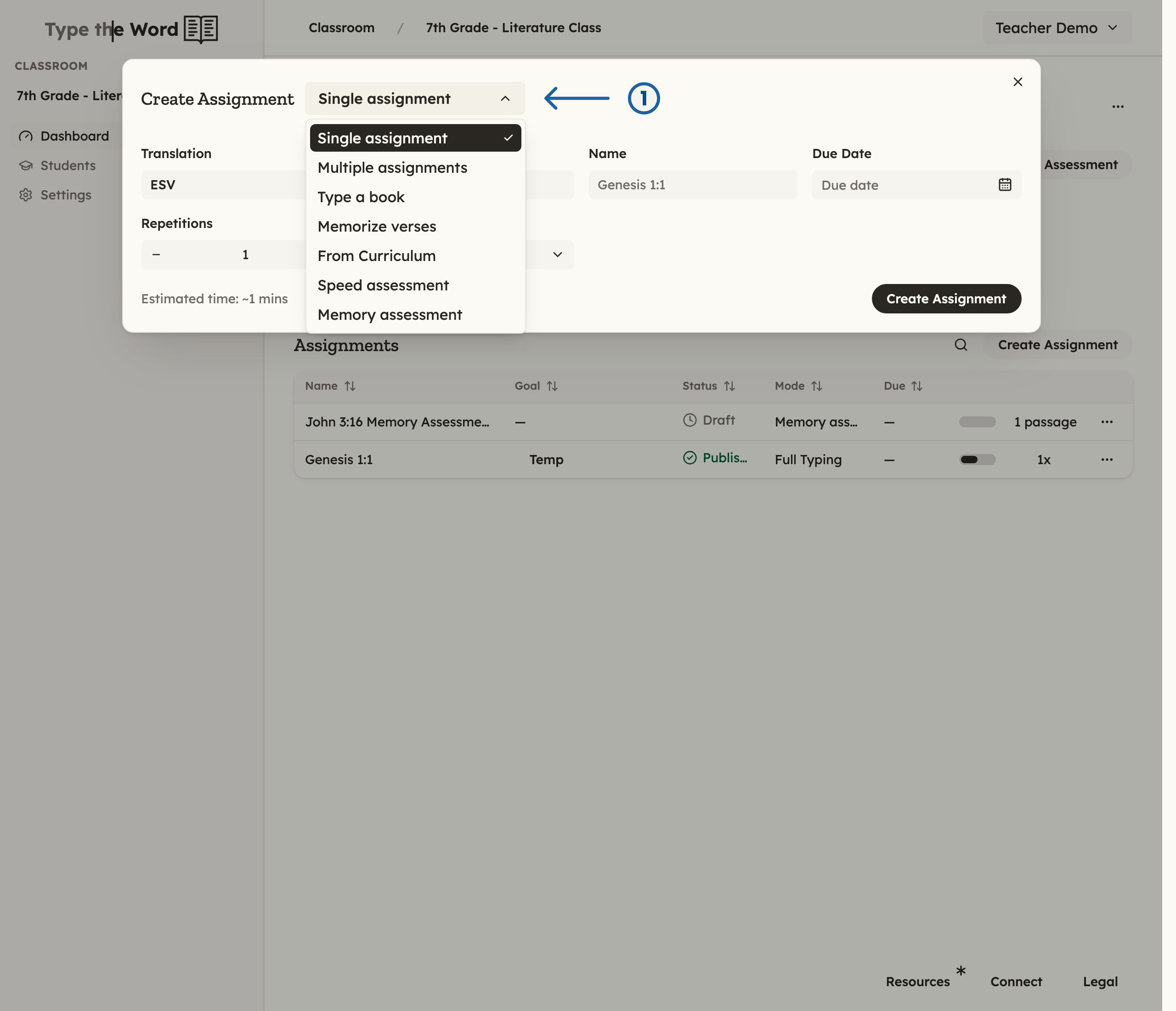Click the 1 passage cell

pos(1045,422)
